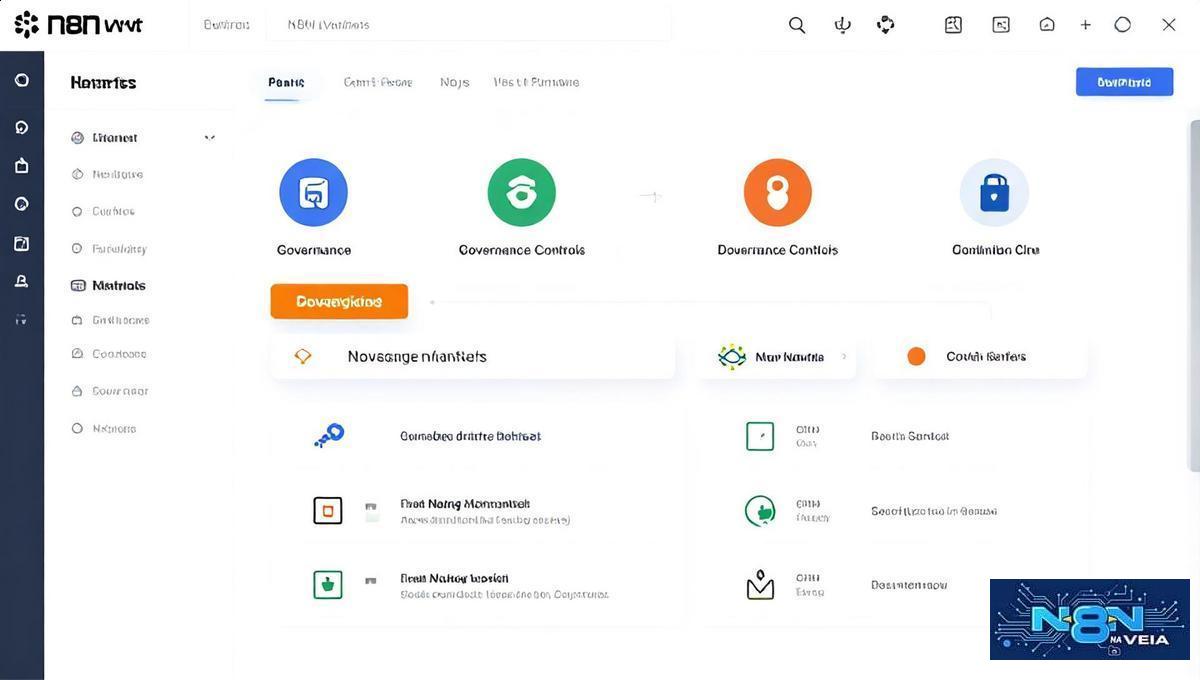
Task: Click the blue button in the upper-right content area
Action: click(x=1124, y=82)
